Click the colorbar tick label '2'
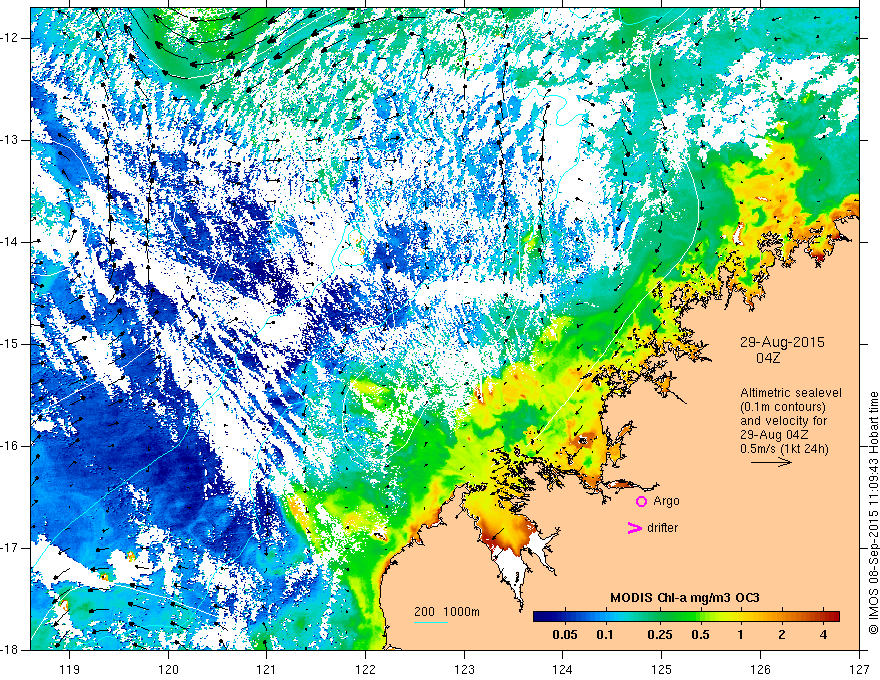Screen dimensions: 880x680 [x=782, y=635]
